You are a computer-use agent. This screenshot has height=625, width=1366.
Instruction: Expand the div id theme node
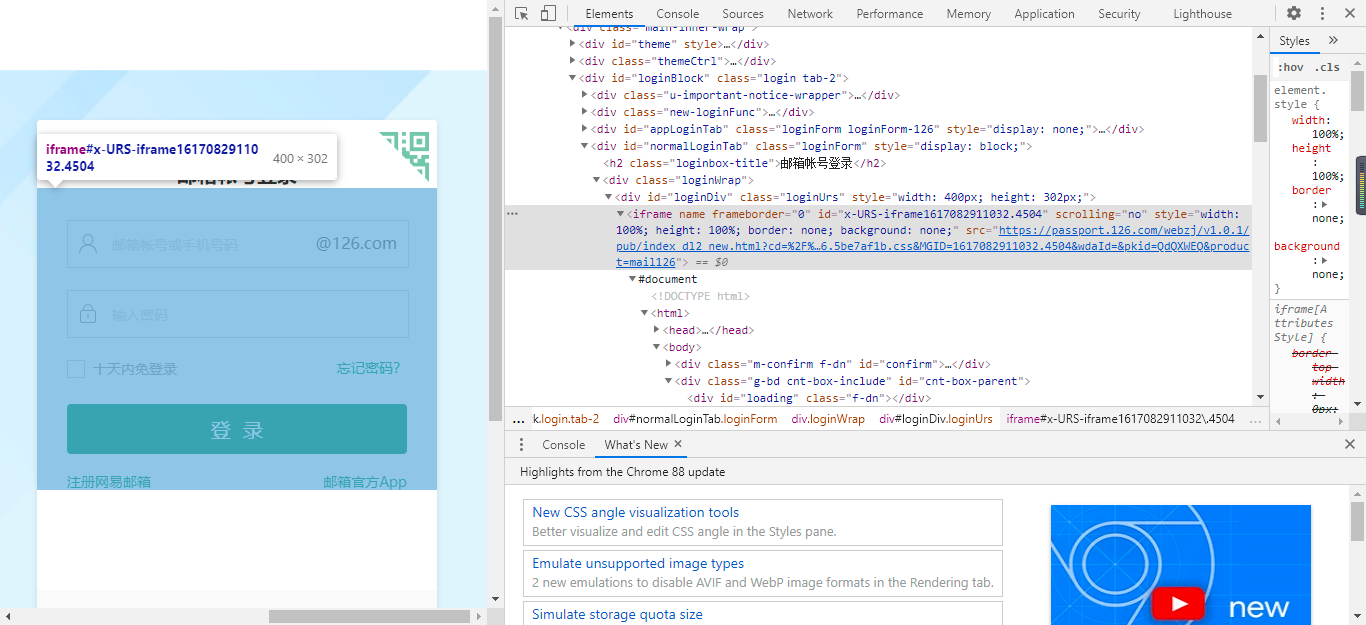(573, 44)
